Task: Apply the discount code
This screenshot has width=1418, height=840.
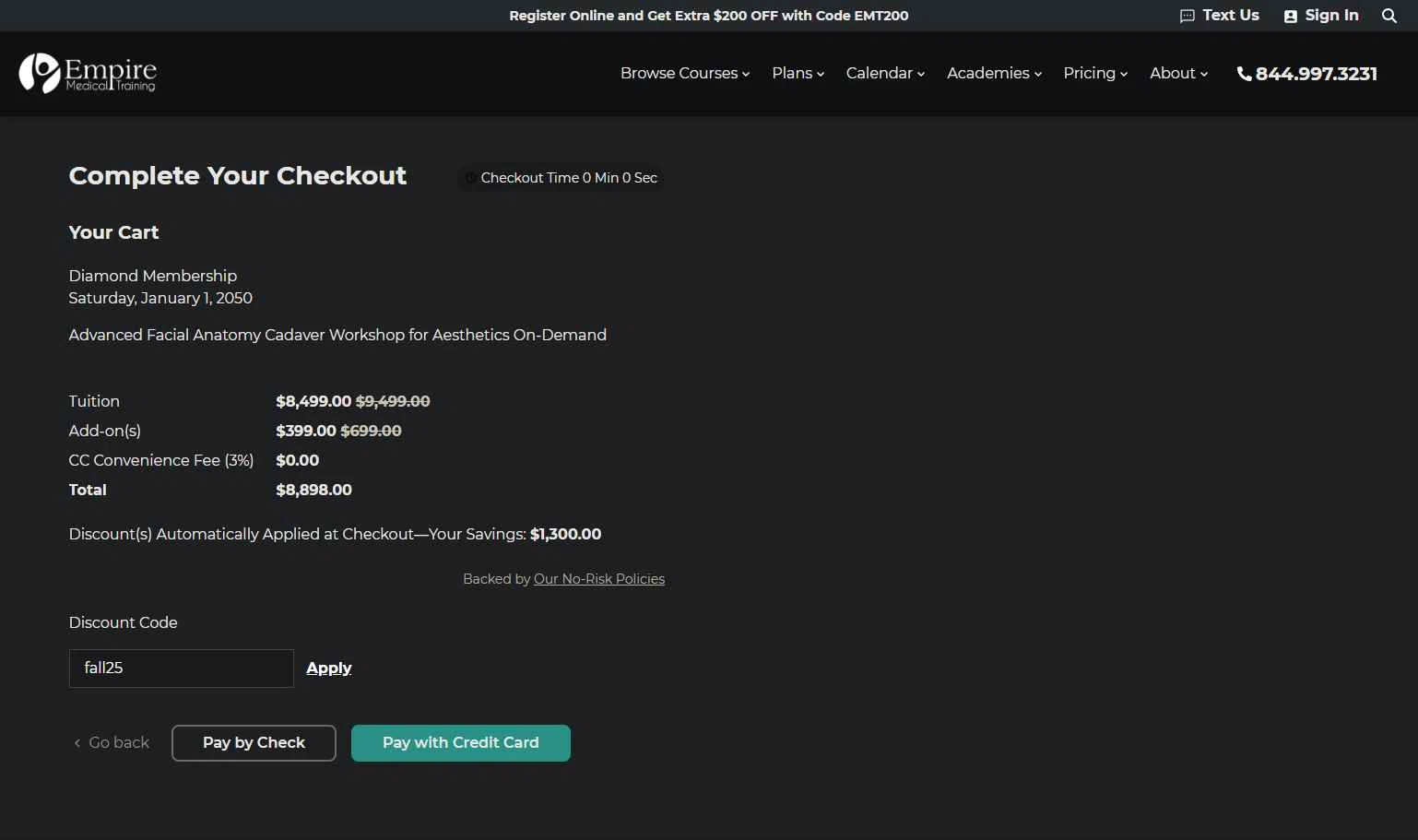Action: coord(329,668)
